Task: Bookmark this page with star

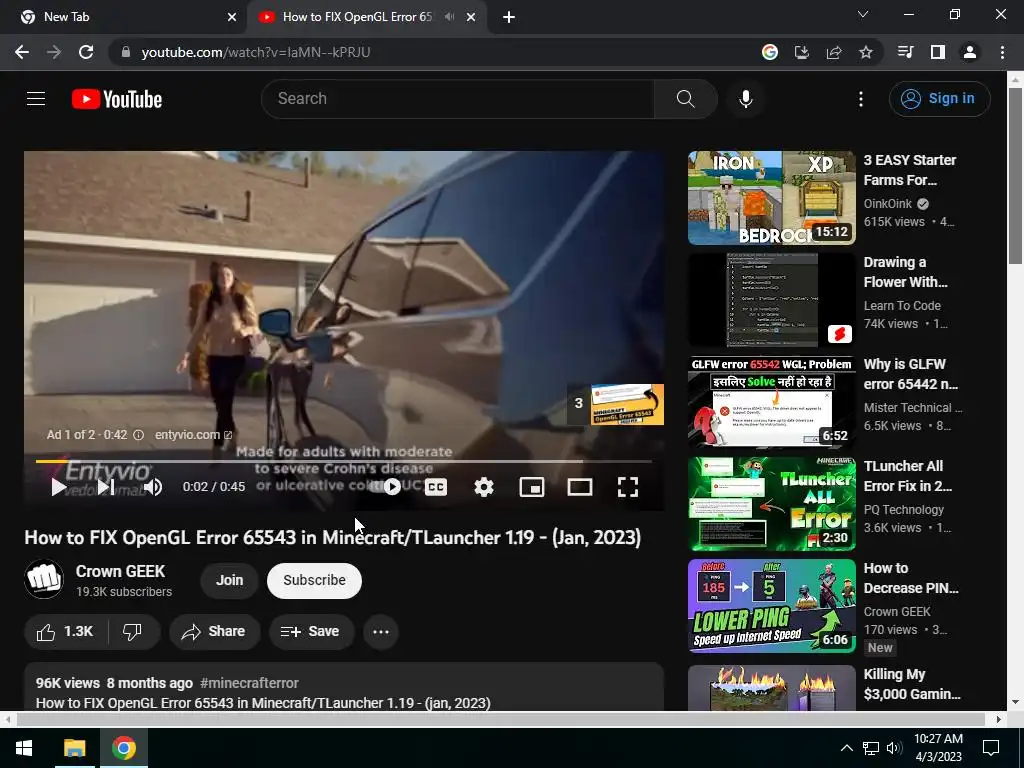Action: point(866,52)
